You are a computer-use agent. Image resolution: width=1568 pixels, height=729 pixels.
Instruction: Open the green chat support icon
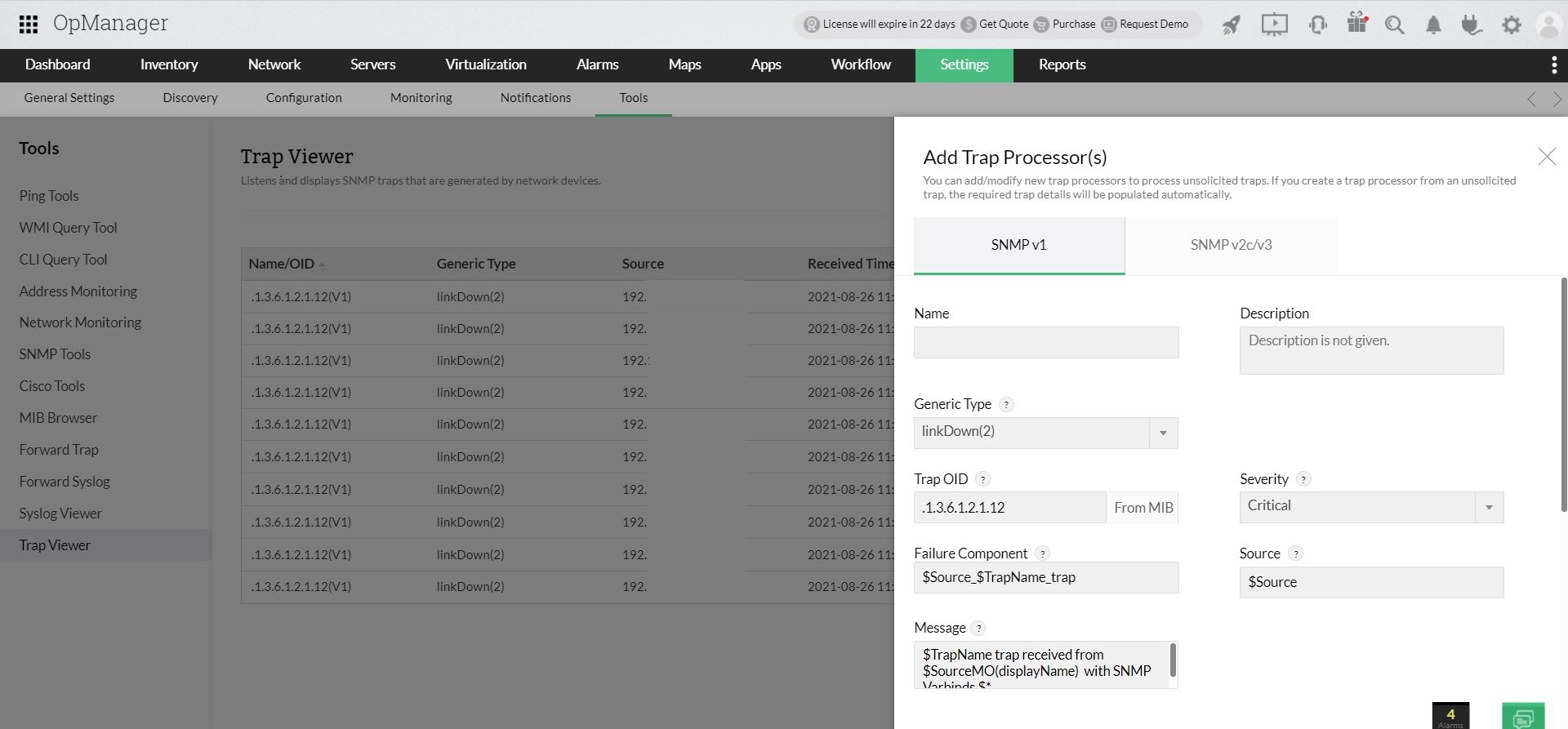point(1523,716)
